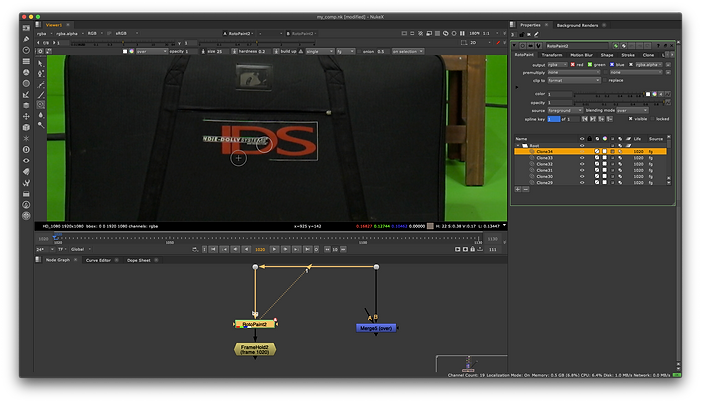Screen dimensions: 701x403
Task: Open the Transform nodes move icon
Action: 26,116
